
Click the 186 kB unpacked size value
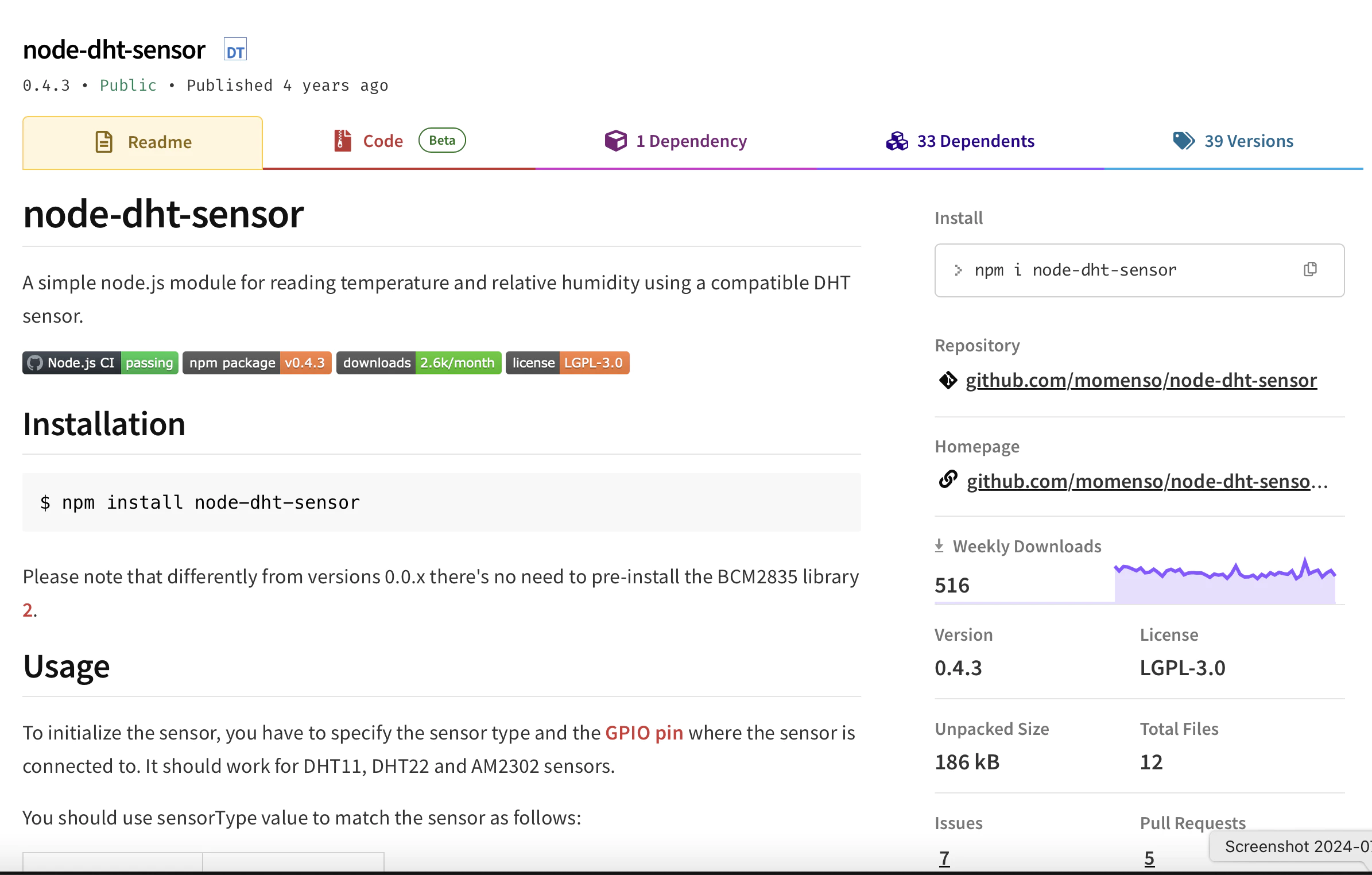click(967, 762)
